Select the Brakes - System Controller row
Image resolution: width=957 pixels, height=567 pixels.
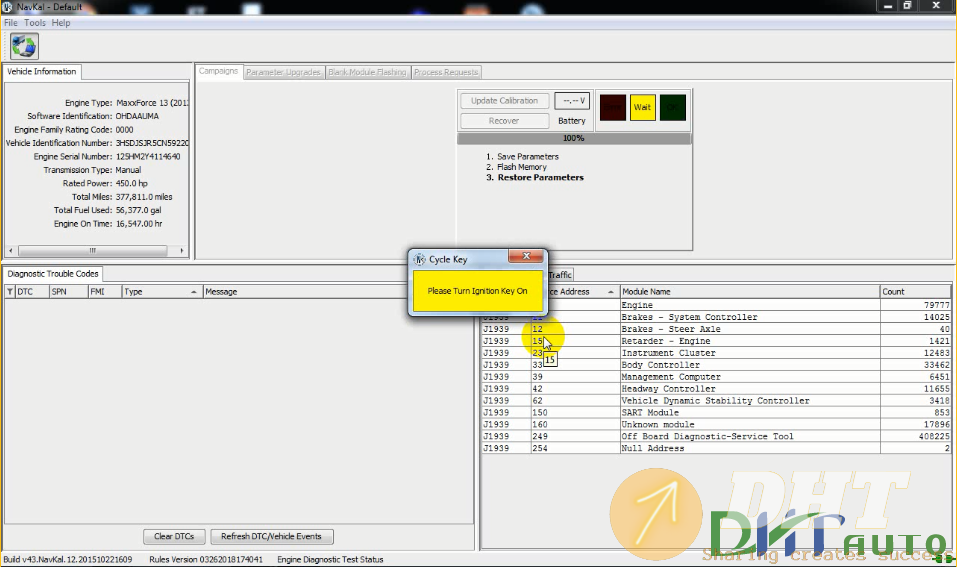715,317
